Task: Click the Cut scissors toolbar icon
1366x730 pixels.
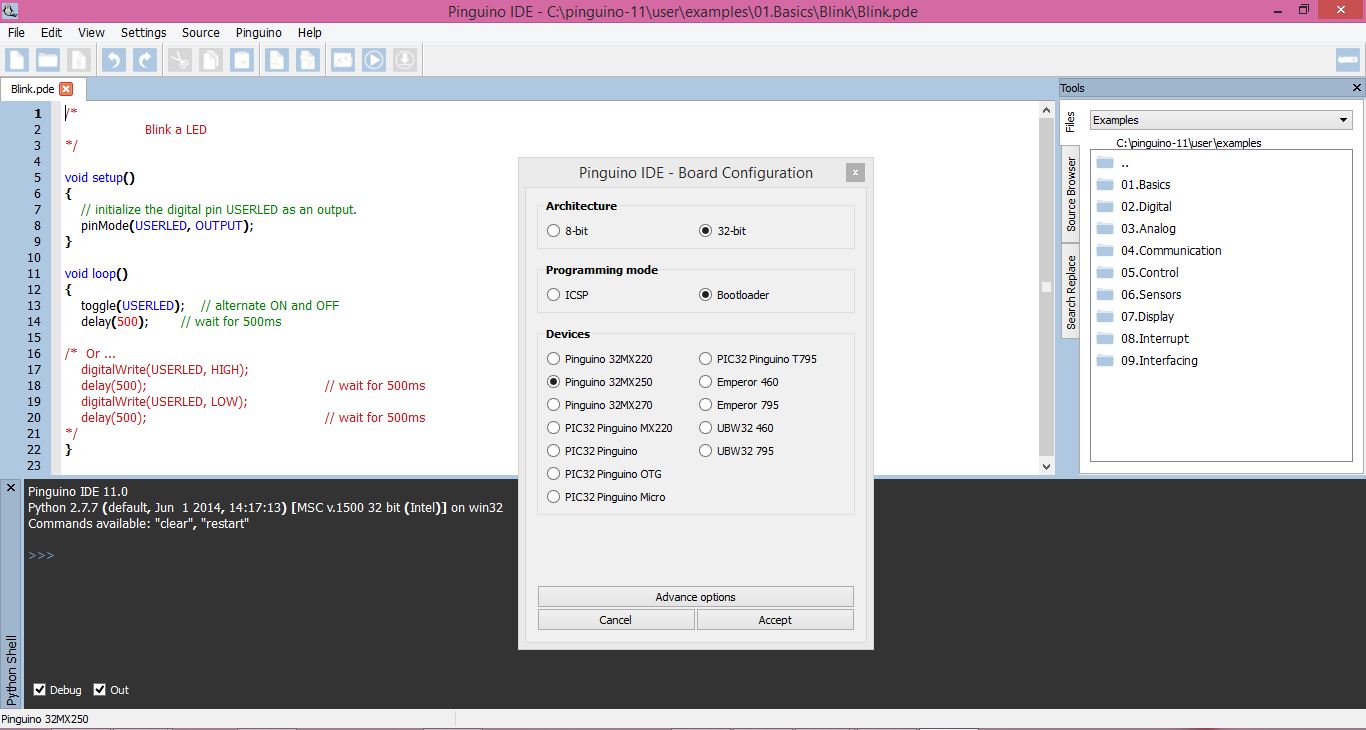Action: coord(180,60)
